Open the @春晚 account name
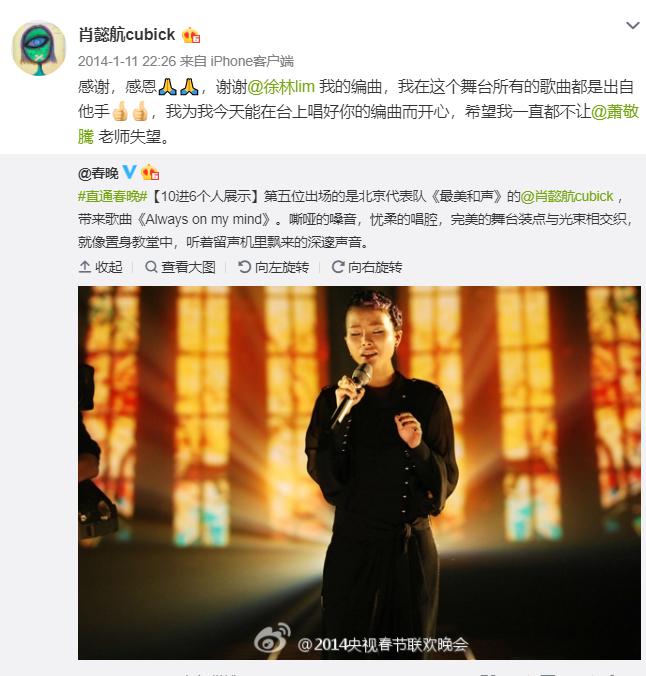This screenshot has width=646, height=676. [x=98, y=173]
